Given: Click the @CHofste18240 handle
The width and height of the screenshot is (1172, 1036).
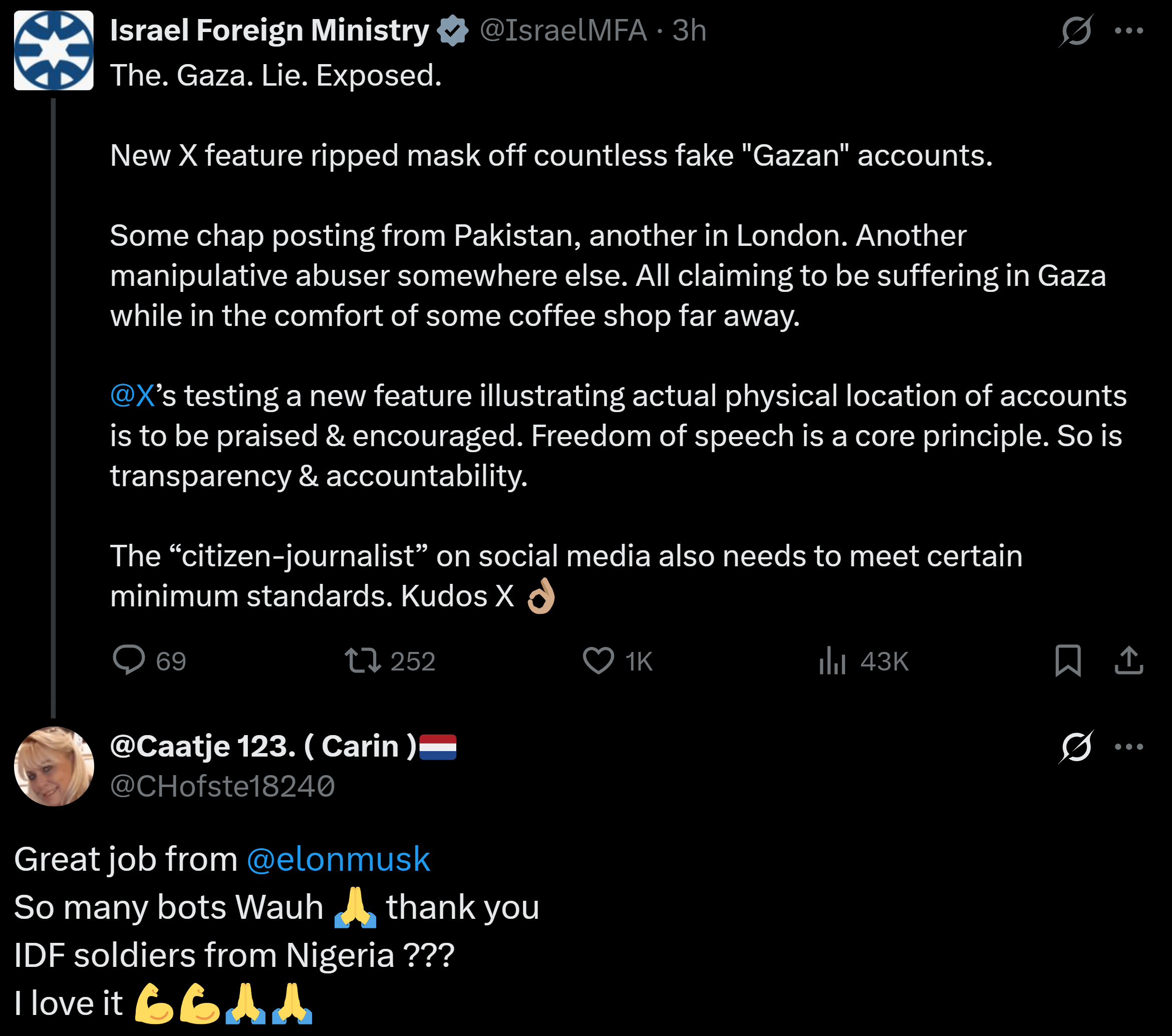Looking at the screenshot, I should click(222, 786).
